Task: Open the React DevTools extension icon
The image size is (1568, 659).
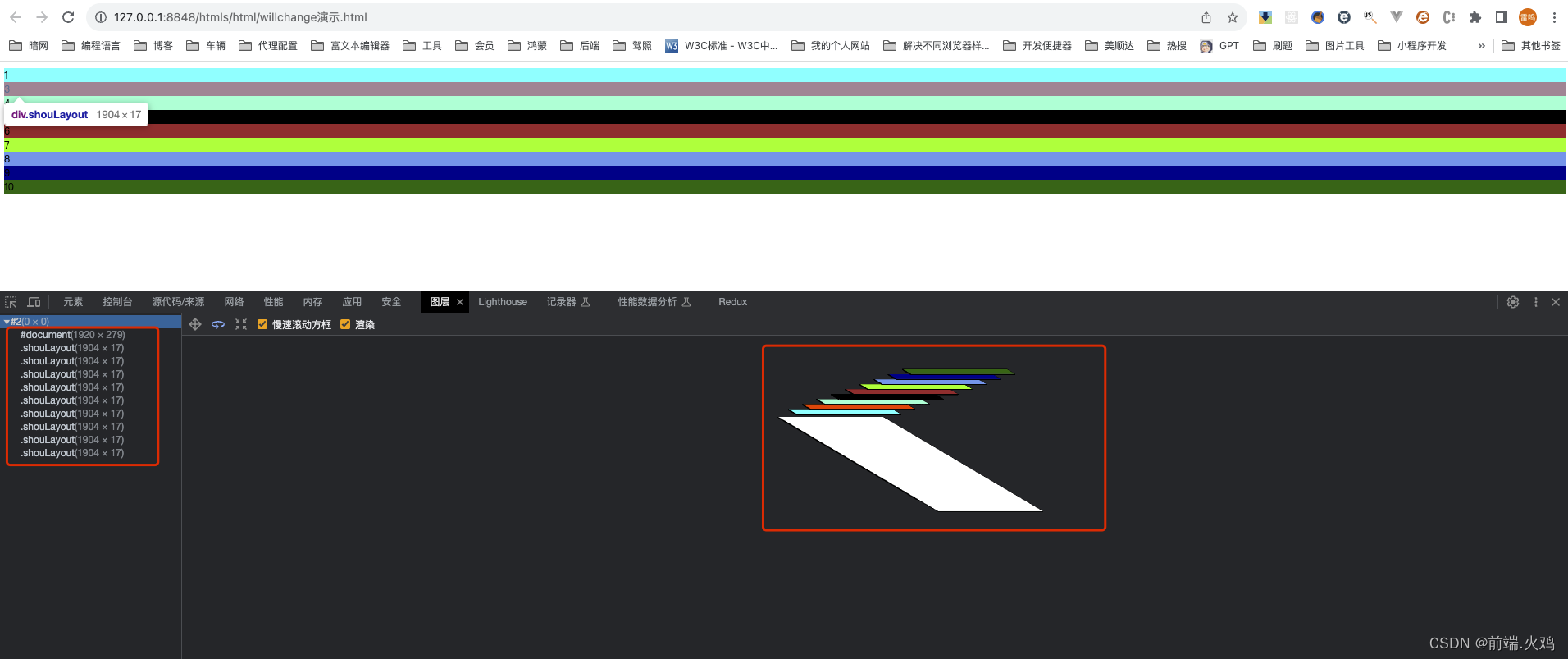Action: (1292, 17)
